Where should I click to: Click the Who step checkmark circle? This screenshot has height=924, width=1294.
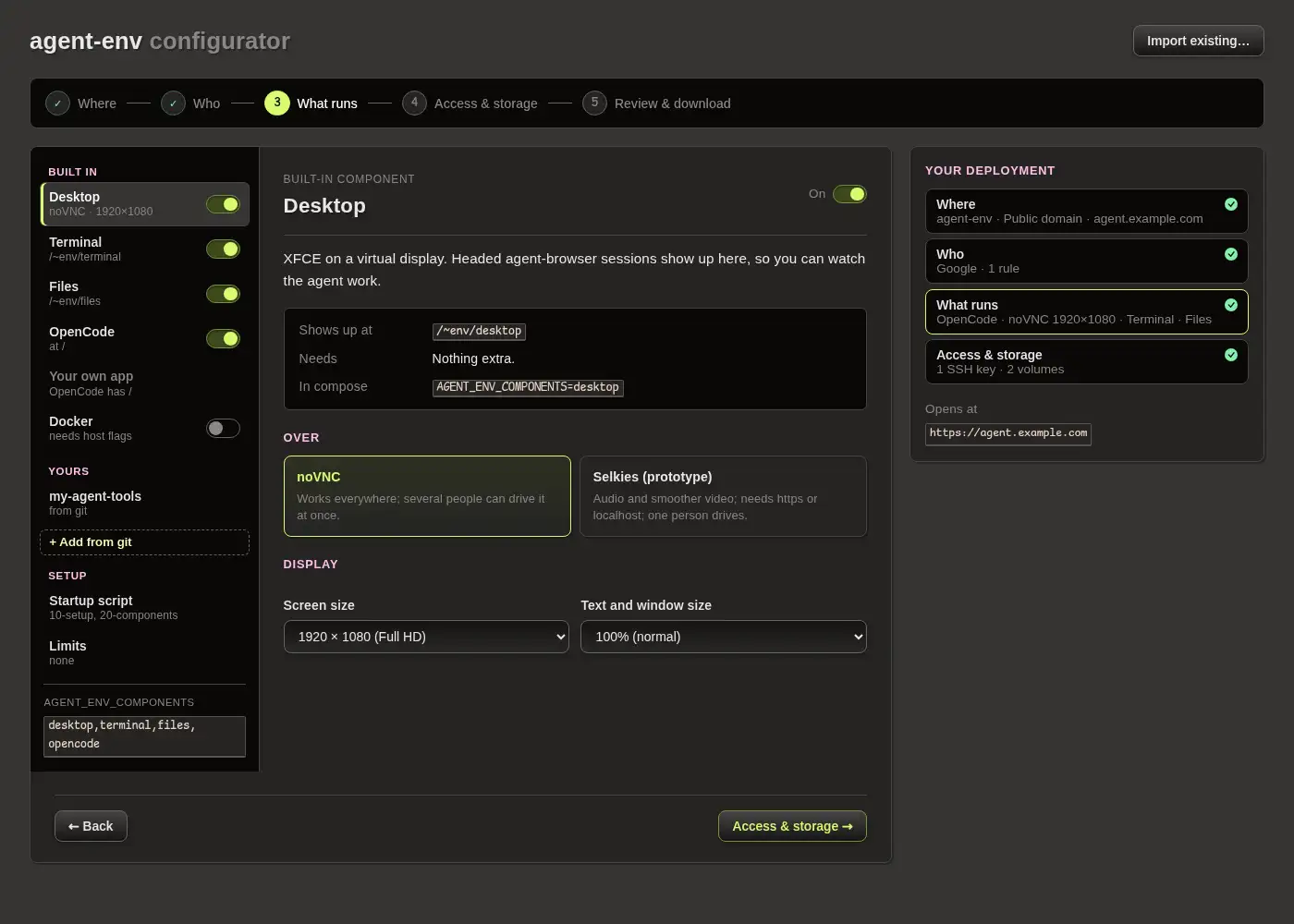173,103
